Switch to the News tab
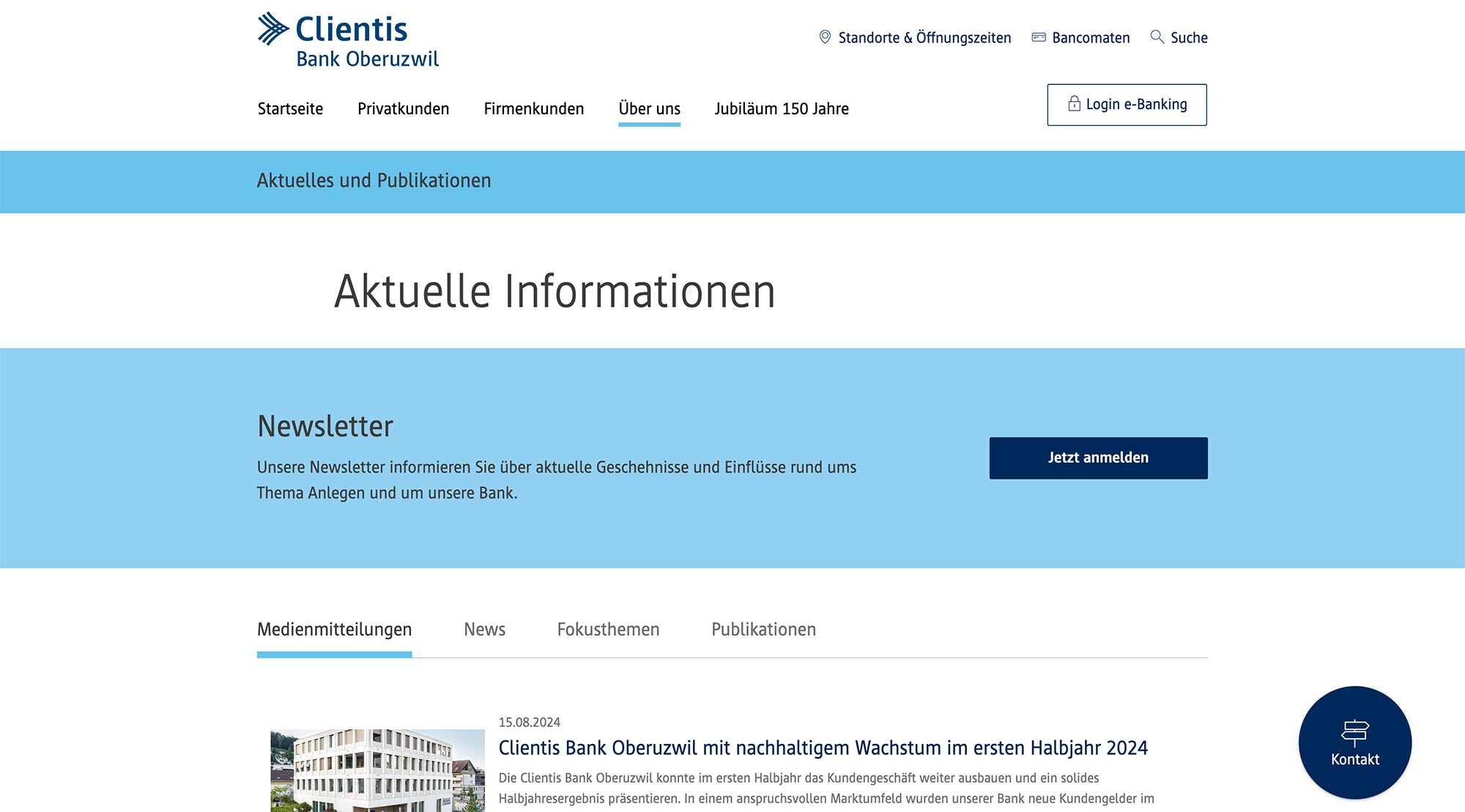 [x=484, y=630]
